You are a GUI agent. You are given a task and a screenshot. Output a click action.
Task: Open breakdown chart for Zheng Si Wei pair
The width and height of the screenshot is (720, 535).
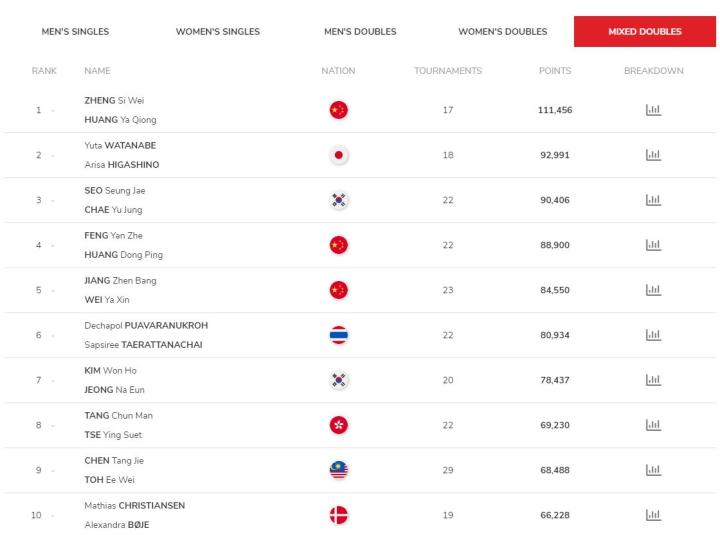[x=653, y=110]
